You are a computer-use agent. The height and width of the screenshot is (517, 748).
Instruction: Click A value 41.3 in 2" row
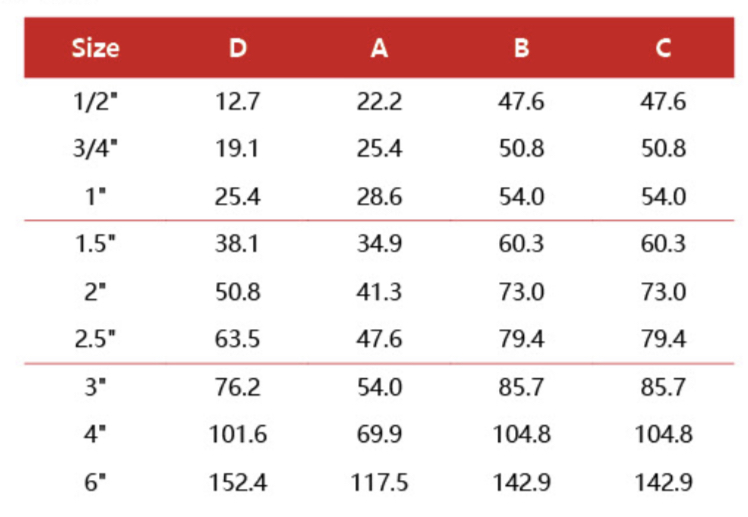(379, 292)
